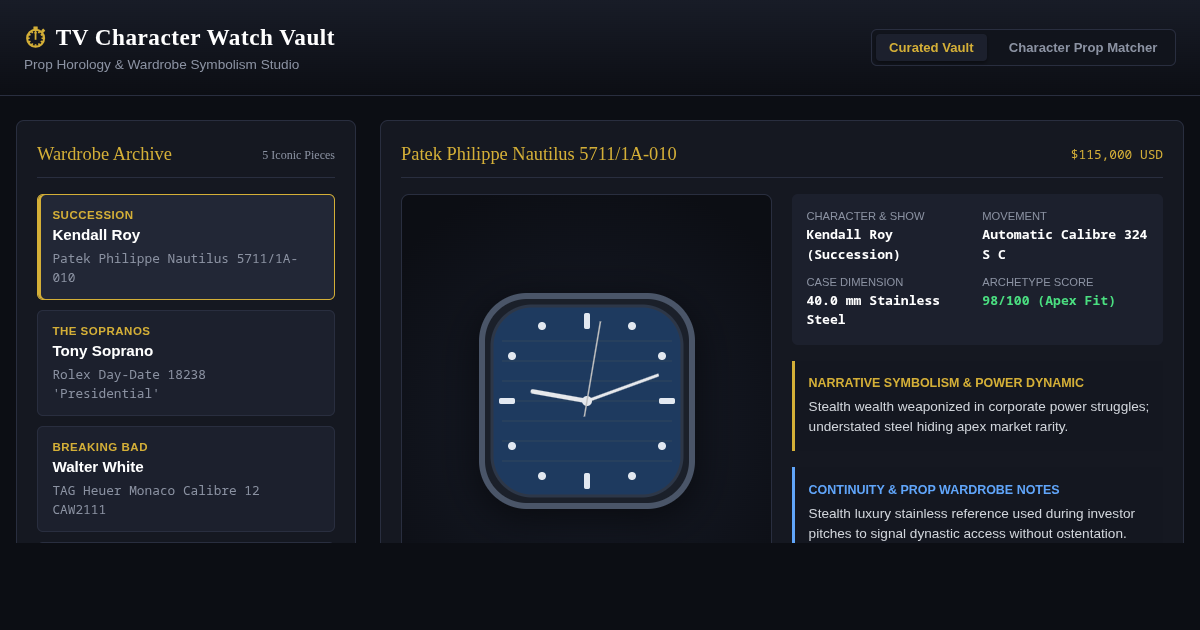This screenshot has height=630, width=1200.
Task: Click the 'Automatic Calibre 324 S C' movement value
Action: (1065, 244)
